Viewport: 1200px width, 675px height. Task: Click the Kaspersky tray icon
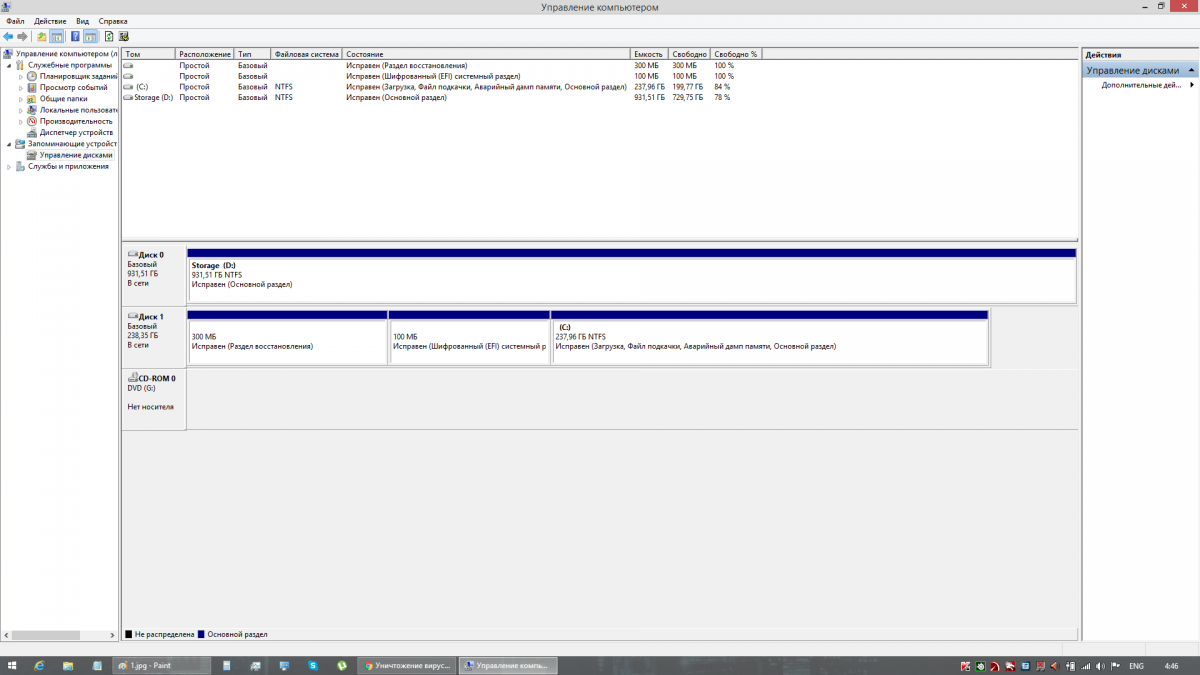(x=966, y=666)
